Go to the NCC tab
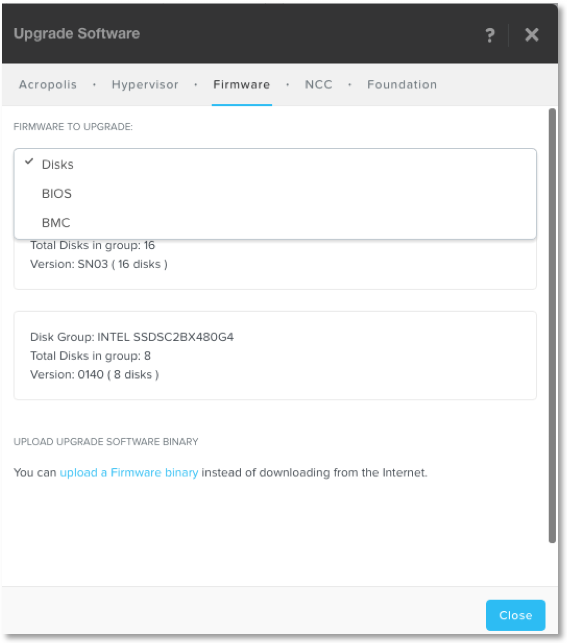The image size is (567, 643). pos(319,84)
